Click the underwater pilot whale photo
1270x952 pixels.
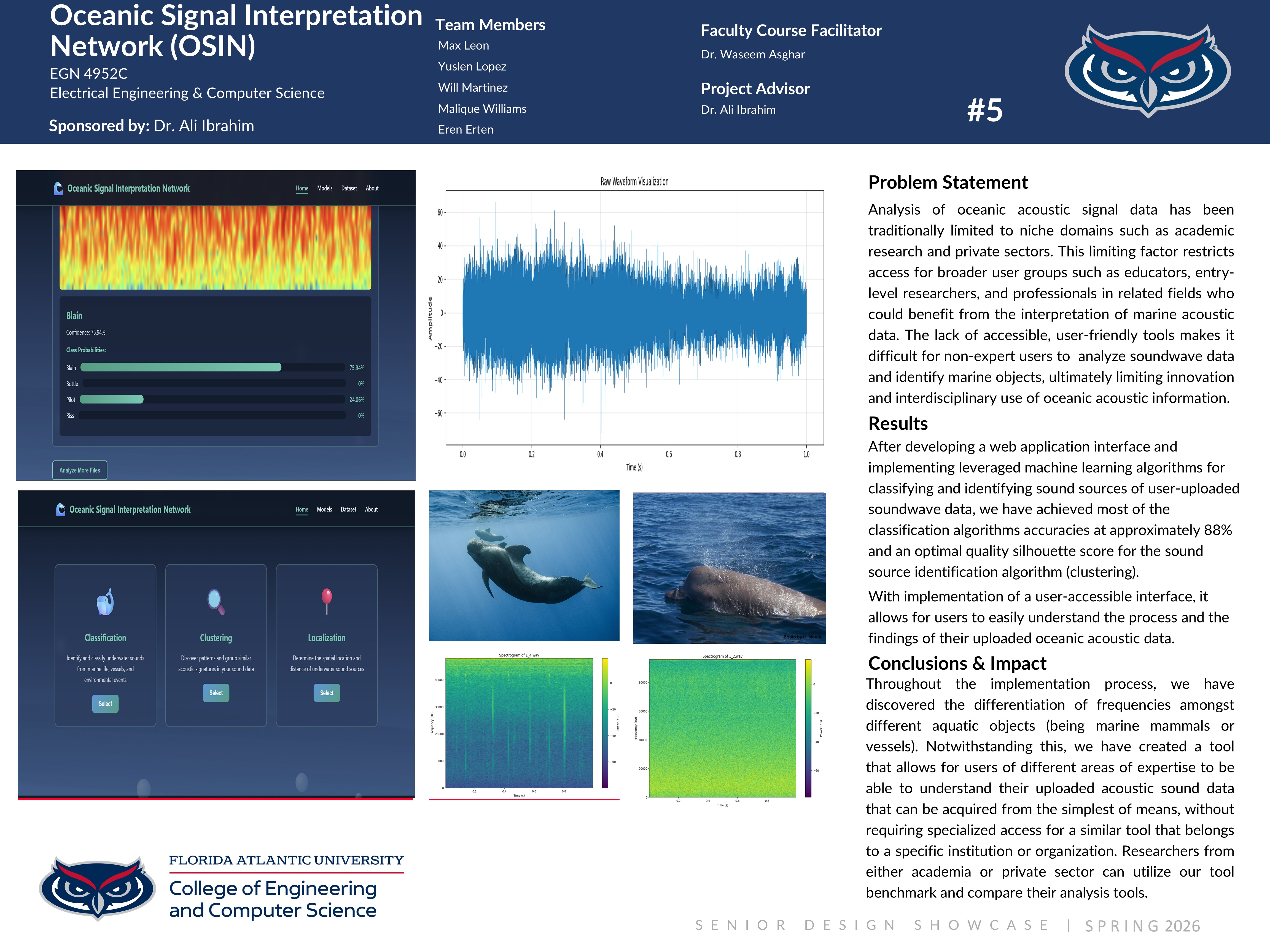(524, 565)
